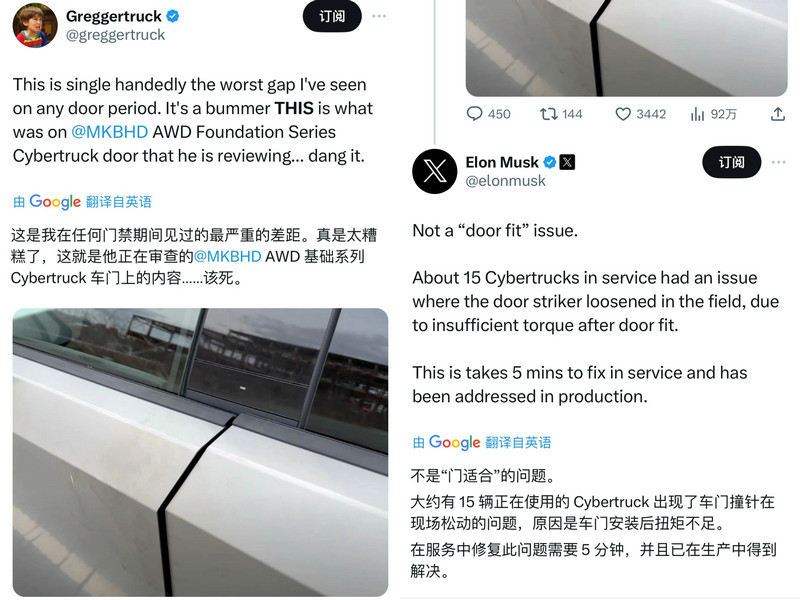Subscribe to Elon Musk with 订阅 button
The height and width of the screenshot is (600, 800).
tap(732, 162)
